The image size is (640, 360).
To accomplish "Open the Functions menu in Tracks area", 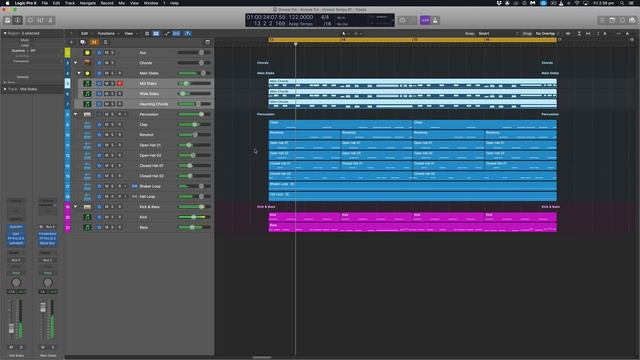I will pyautogui.click(x=107, y=33).
